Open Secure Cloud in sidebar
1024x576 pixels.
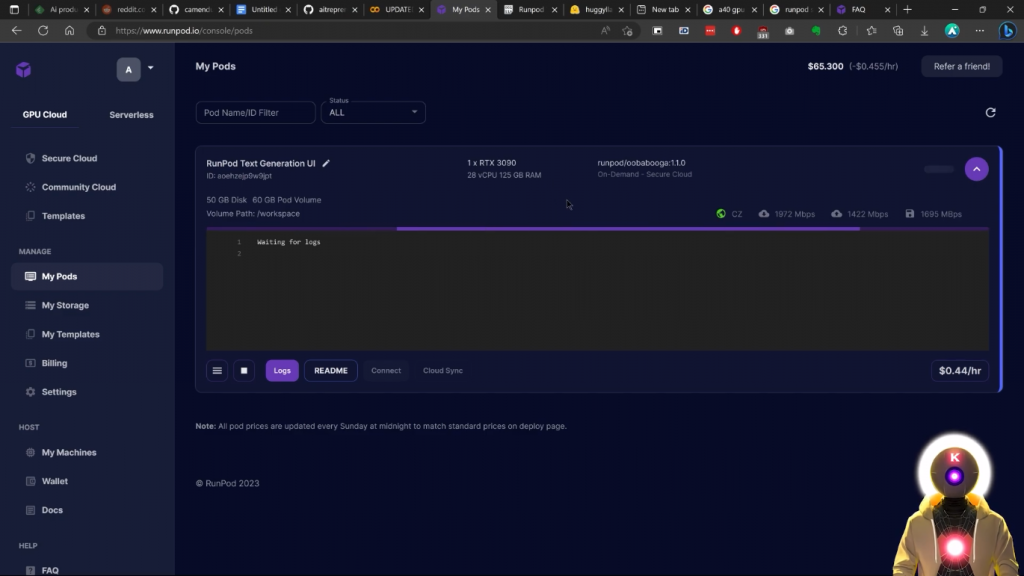(x=69, y=158)
